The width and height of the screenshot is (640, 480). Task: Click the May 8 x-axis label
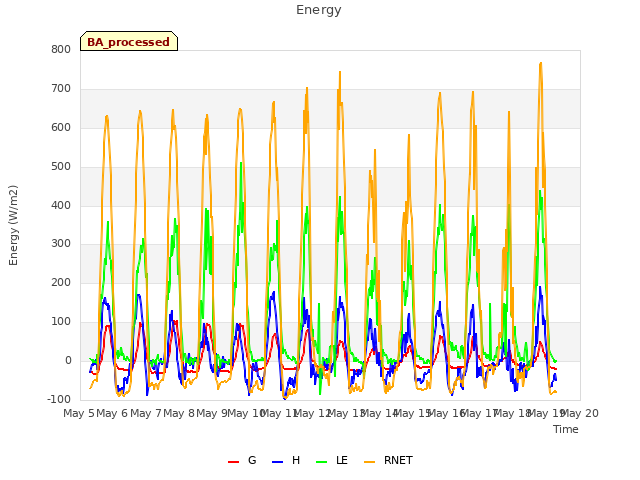178,413
